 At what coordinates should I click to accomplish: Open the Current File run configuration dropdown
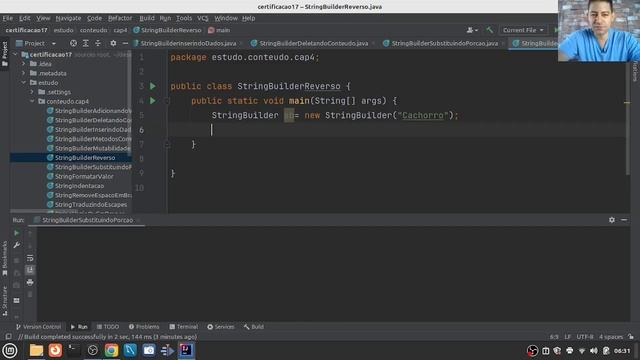click(x=523, y=30)
